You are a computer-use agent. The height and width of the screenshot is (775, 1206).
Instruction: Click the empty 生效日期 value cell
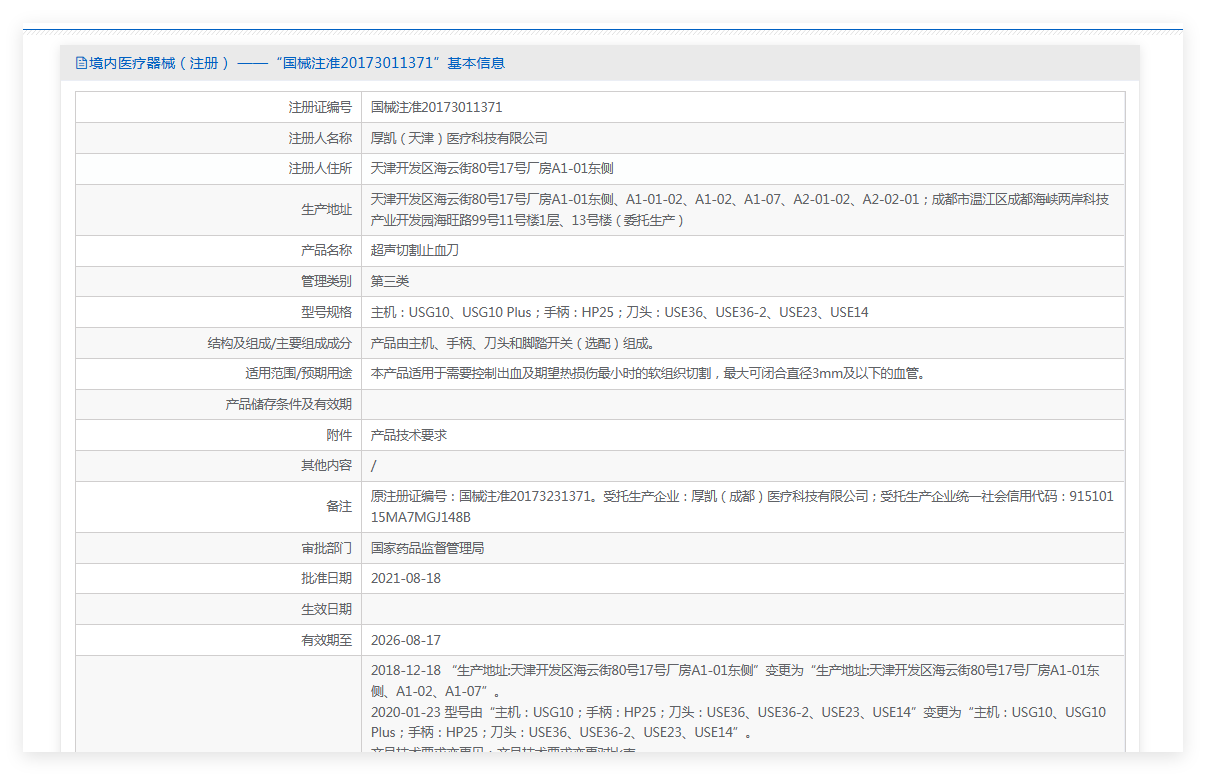tap(742, 610)
